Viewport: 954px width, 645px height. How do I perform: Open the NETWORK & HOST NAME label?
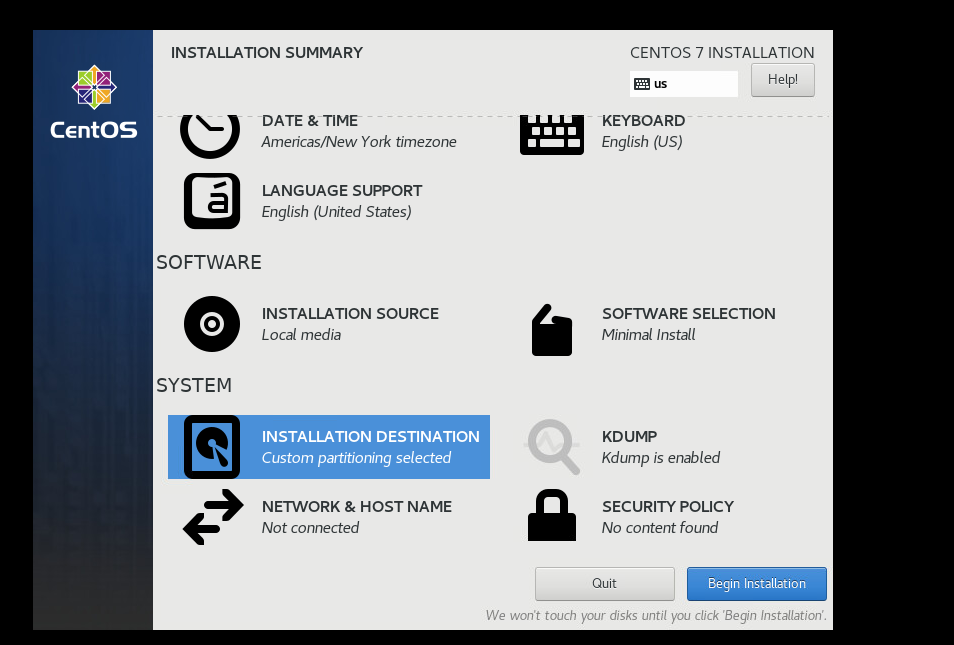pyautogui.click(x=357, y=506)
